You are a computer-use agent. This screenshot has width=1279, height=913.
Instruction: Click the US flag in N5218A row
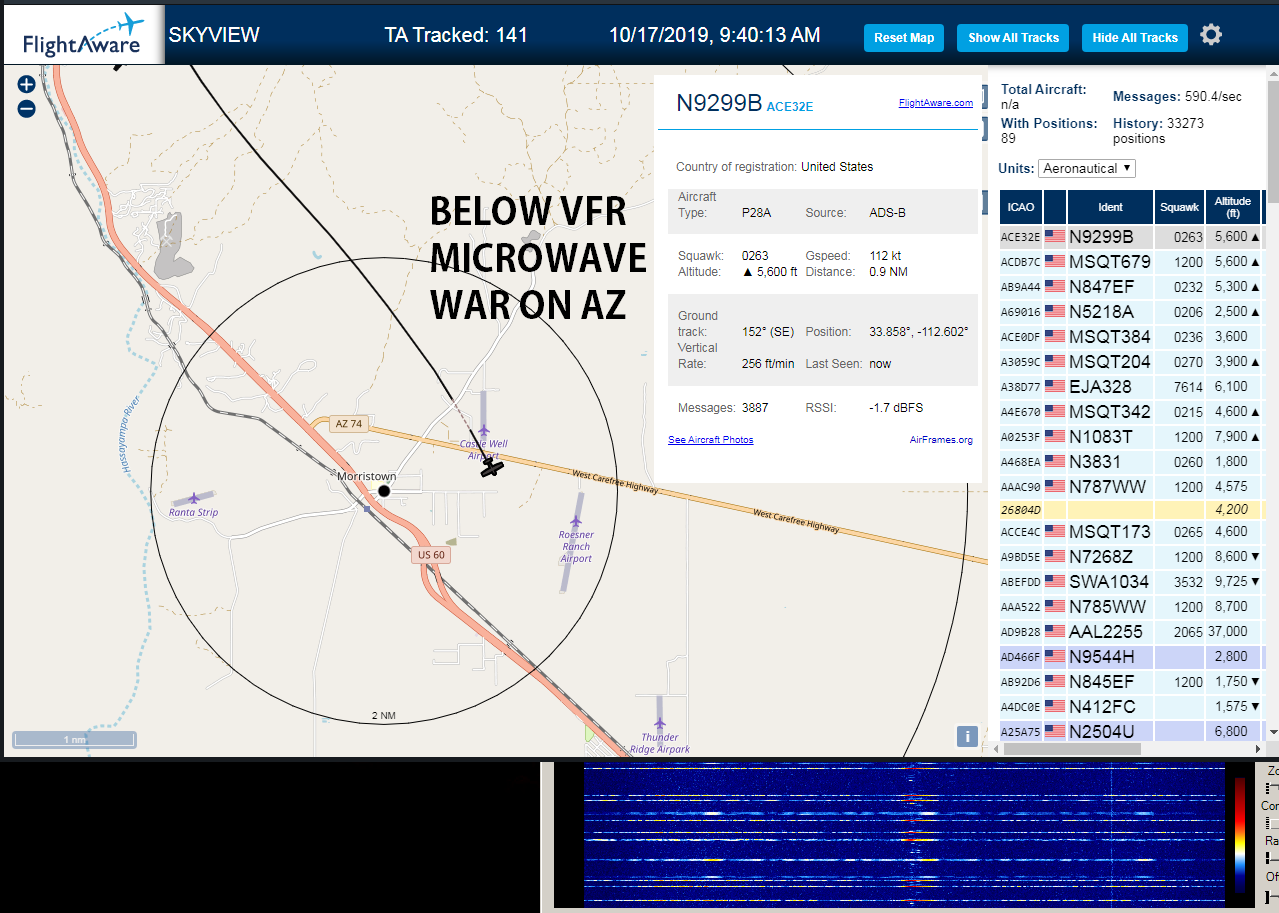[1055, 312]
